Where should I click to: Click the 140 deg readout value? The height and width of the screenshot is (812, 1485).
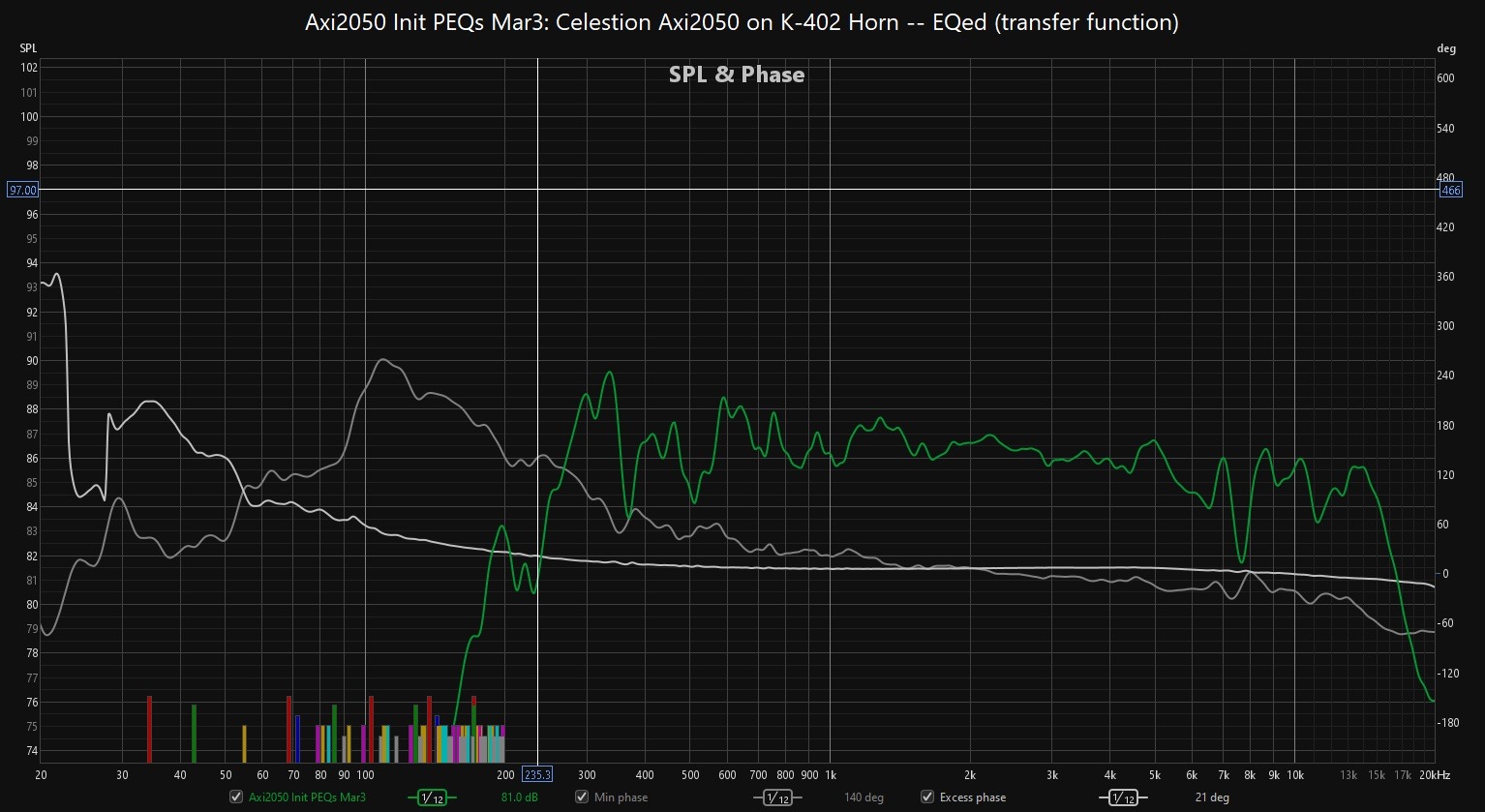864,797
